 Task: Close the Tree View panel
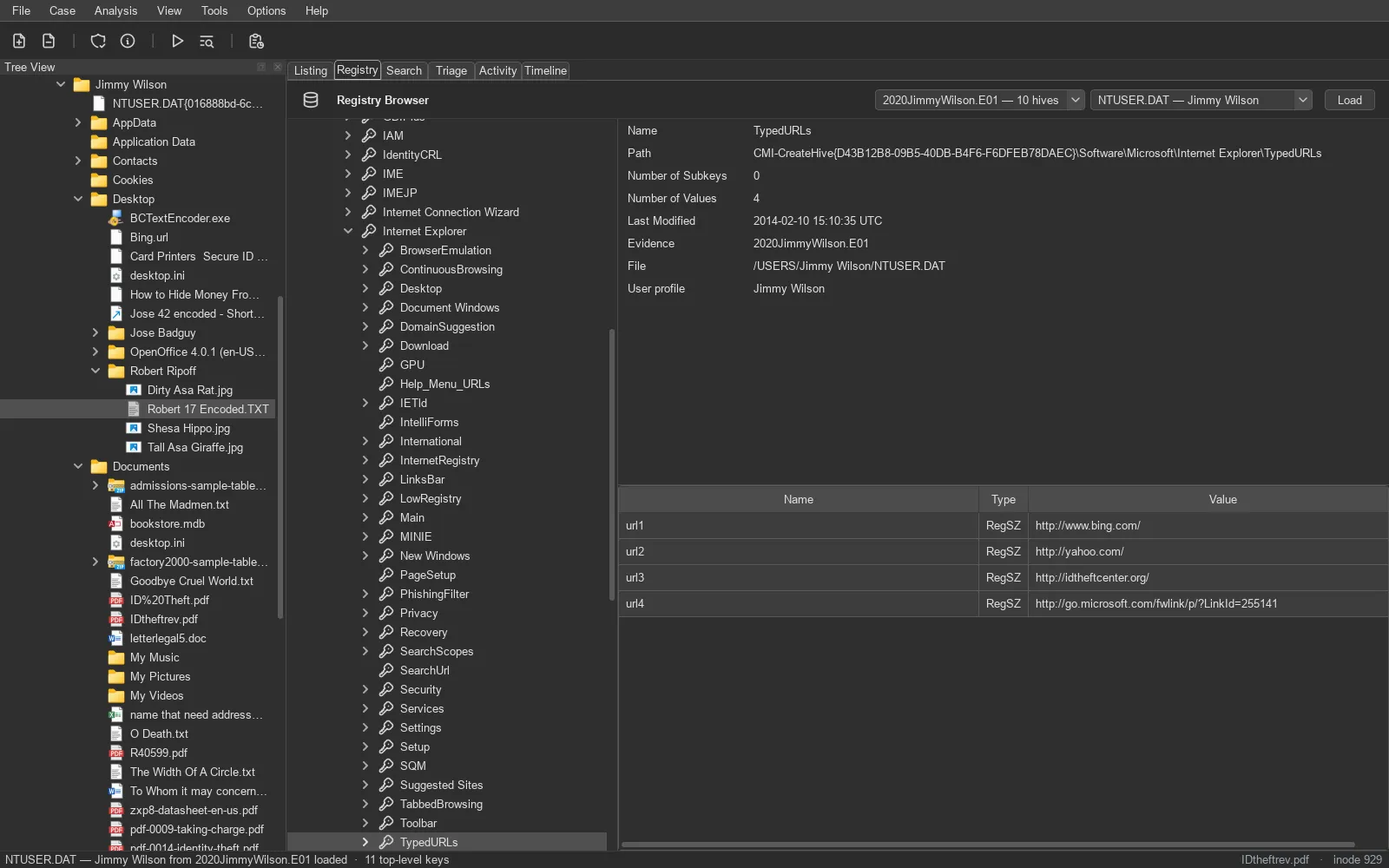pyautogui.click(x=277, y=67)
